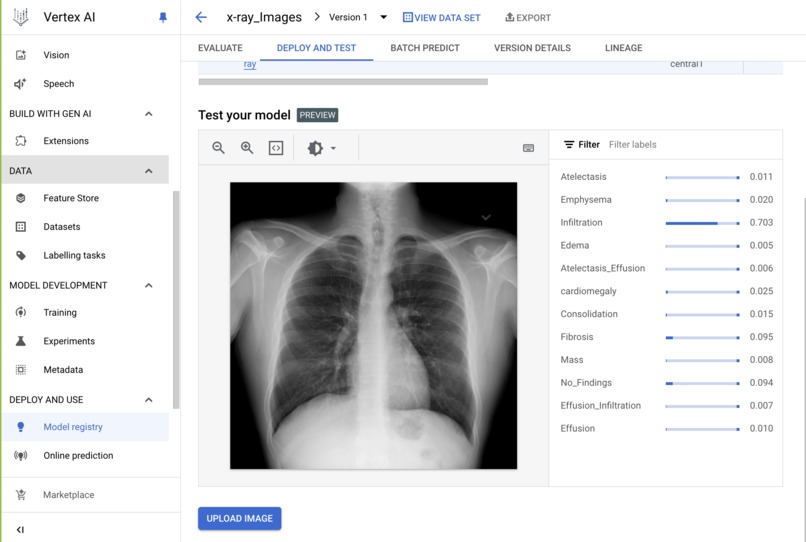
Task: Click the Upload Image button
Action: click(x=240, y=518)
